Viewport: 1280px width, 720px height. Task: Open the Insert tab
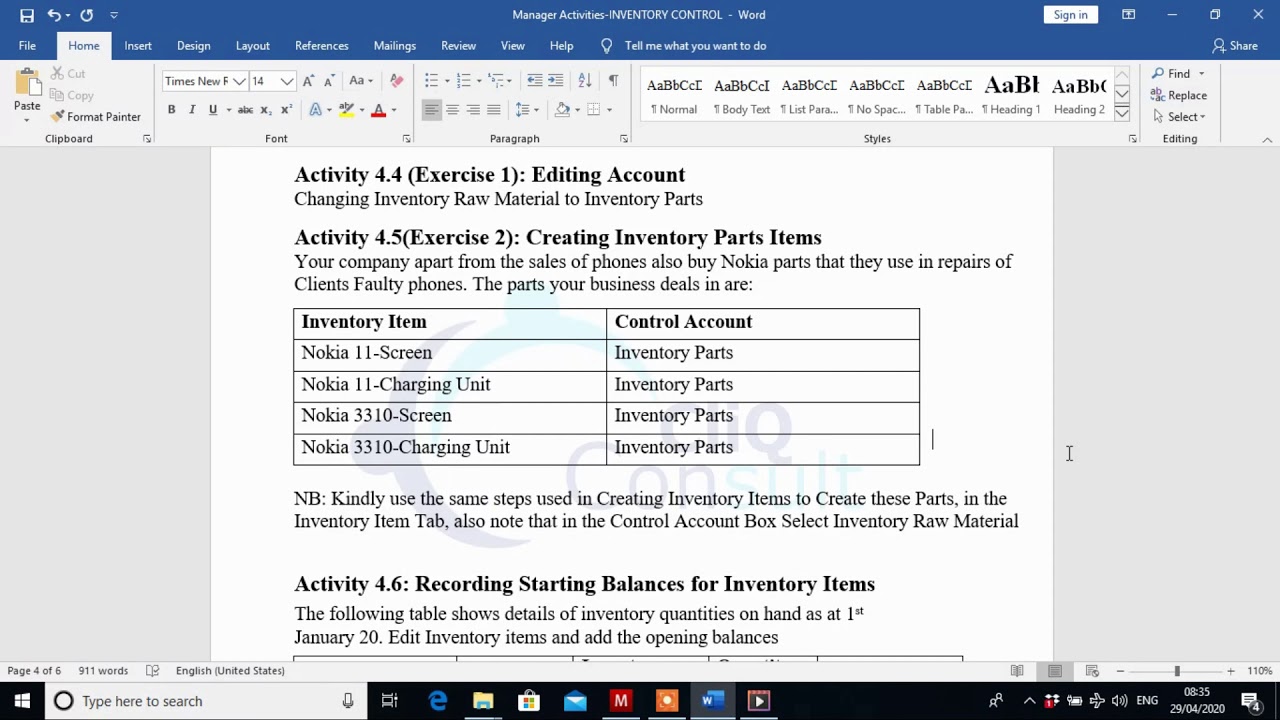[138, 46]
